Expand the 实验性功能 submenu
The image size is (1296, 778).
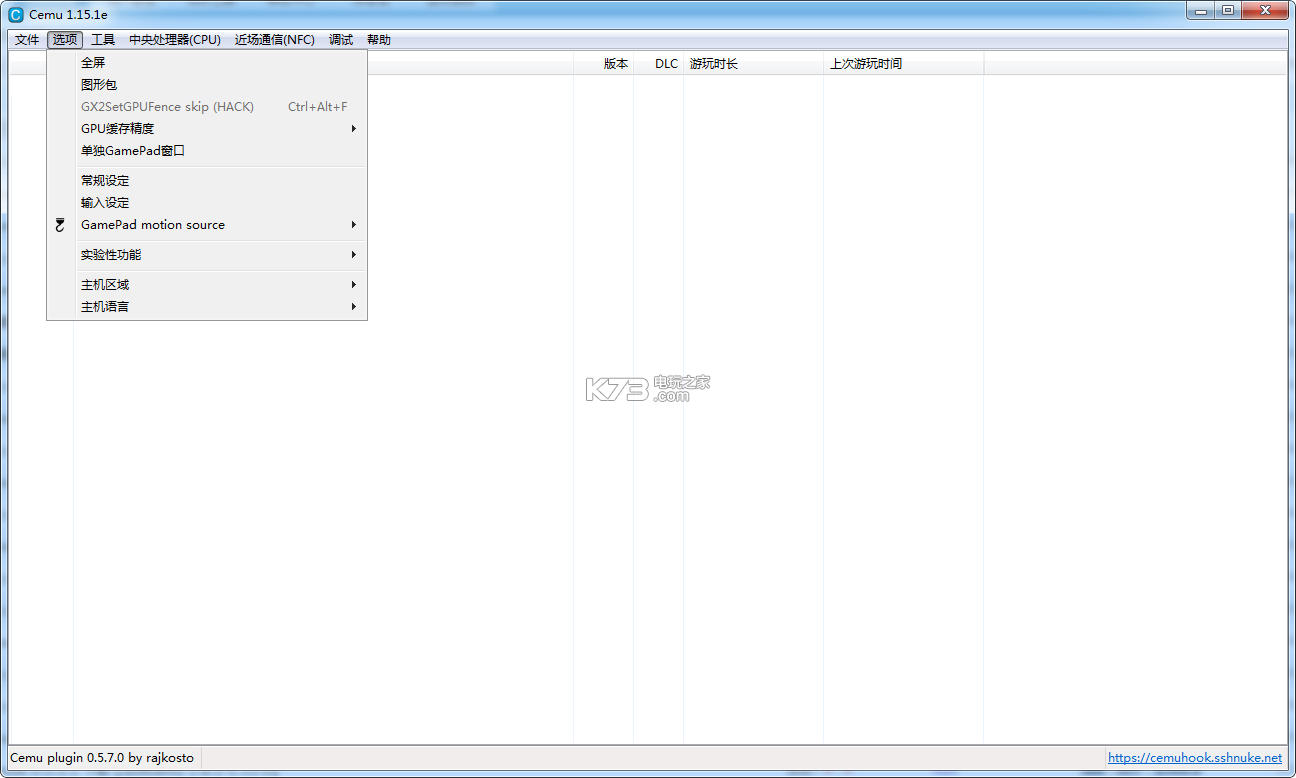tap(207, 255)
